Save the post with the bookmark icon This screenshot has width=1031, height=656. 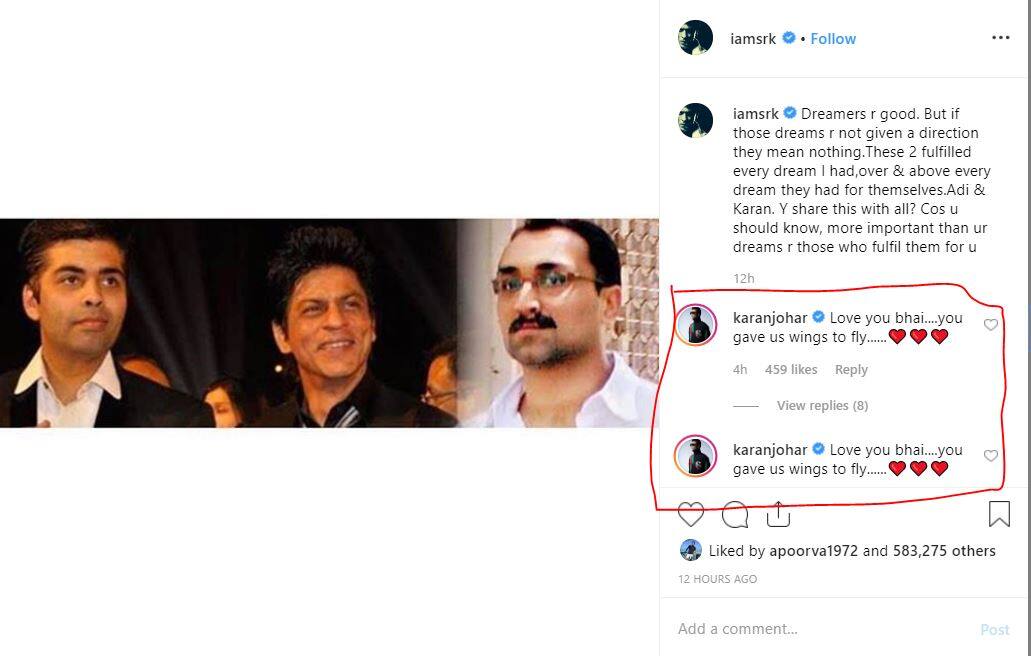click(998, 513)
